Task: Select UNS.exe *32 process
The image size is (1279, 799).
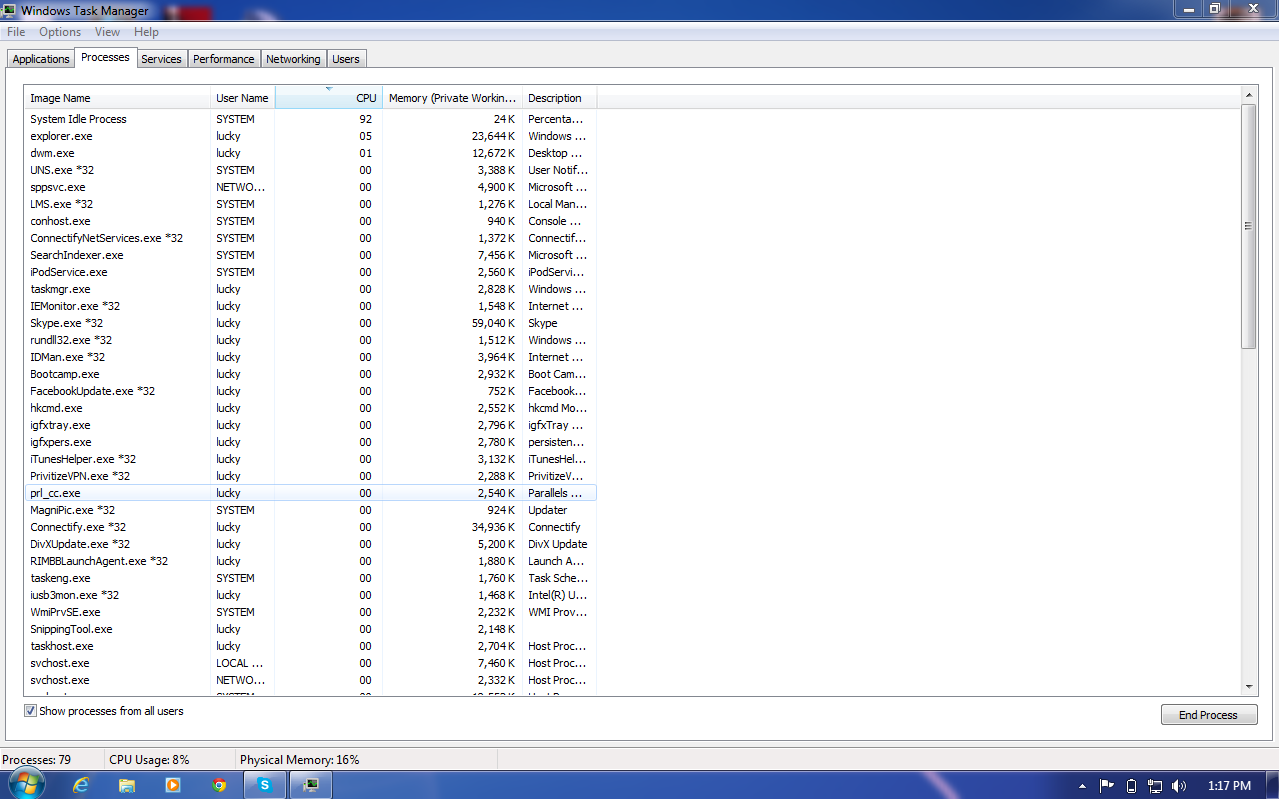Action: pyautogui.click(x=310, y=170)
